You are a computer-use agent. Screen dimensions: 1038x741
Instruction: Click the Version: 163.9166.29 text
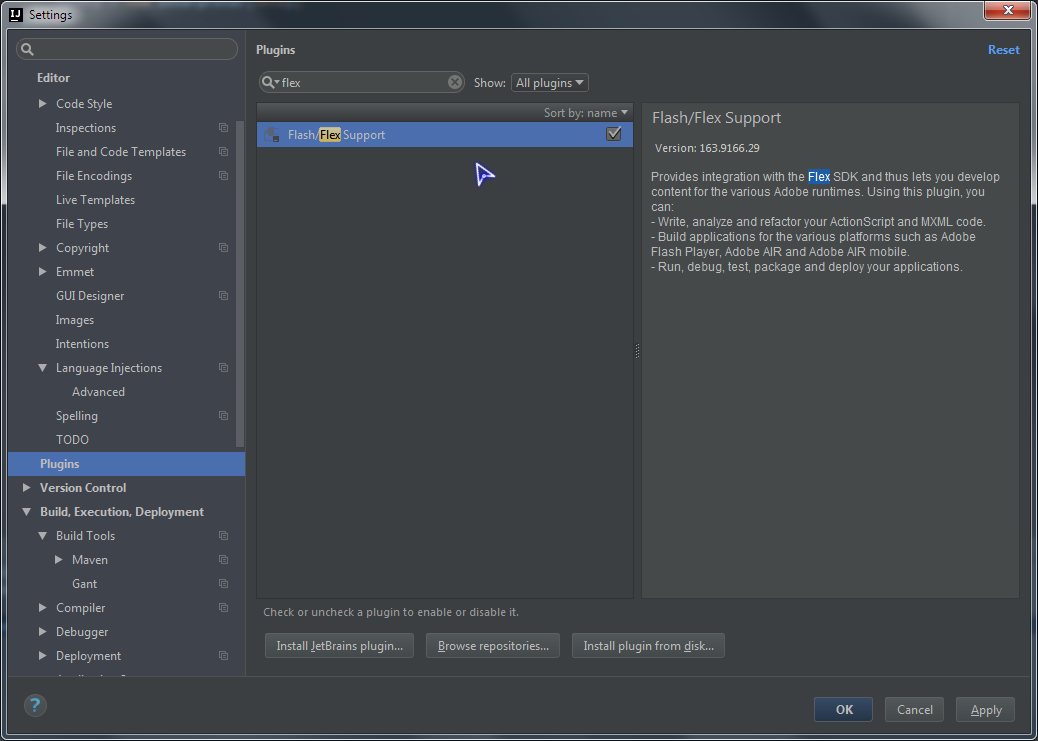[x=707, y=148]
